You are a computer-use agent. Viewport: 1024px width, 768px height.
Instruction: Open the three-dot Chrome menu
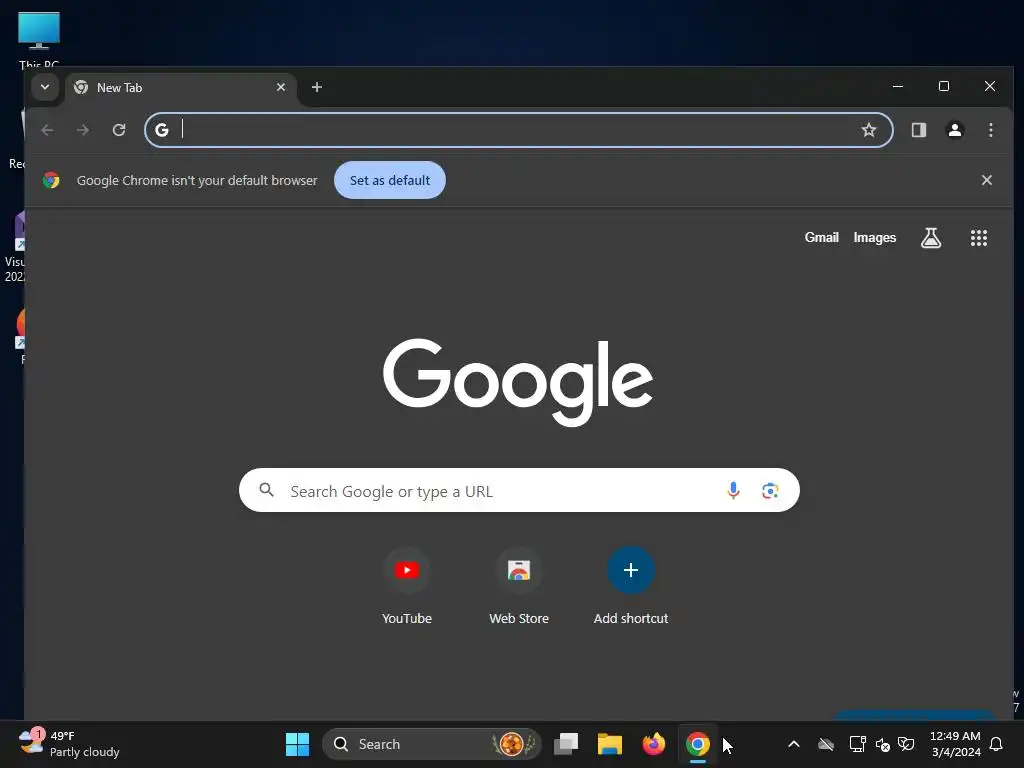(x=991, y=130)
